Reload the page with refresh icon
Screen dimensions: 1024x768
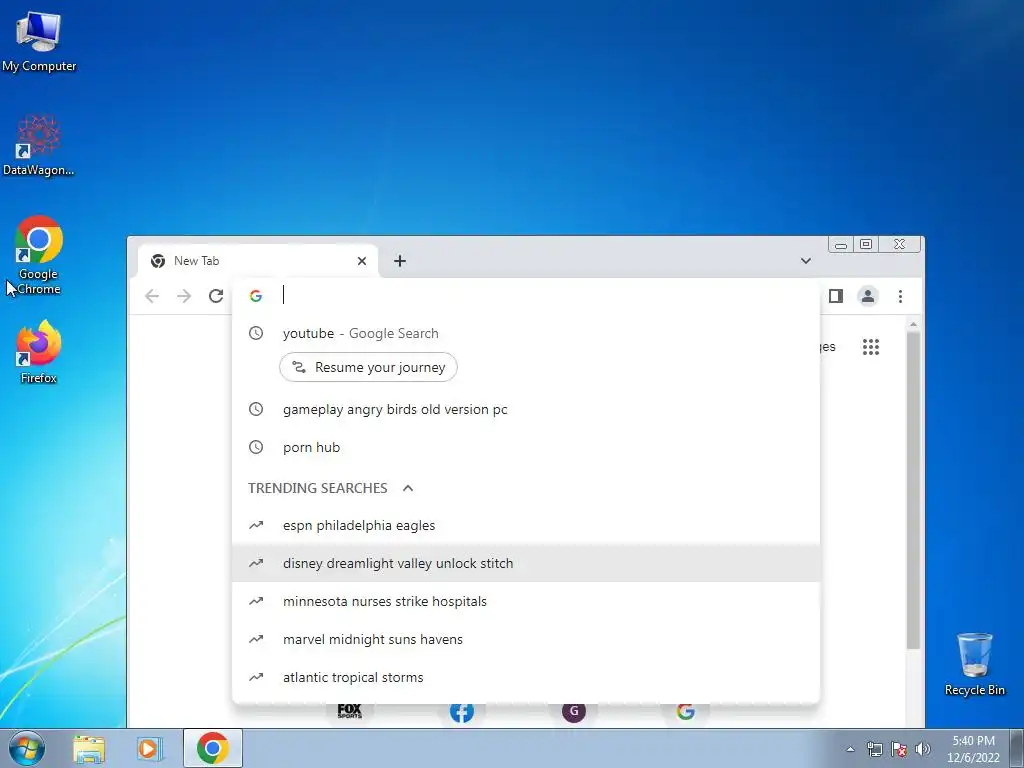[216, 296]
